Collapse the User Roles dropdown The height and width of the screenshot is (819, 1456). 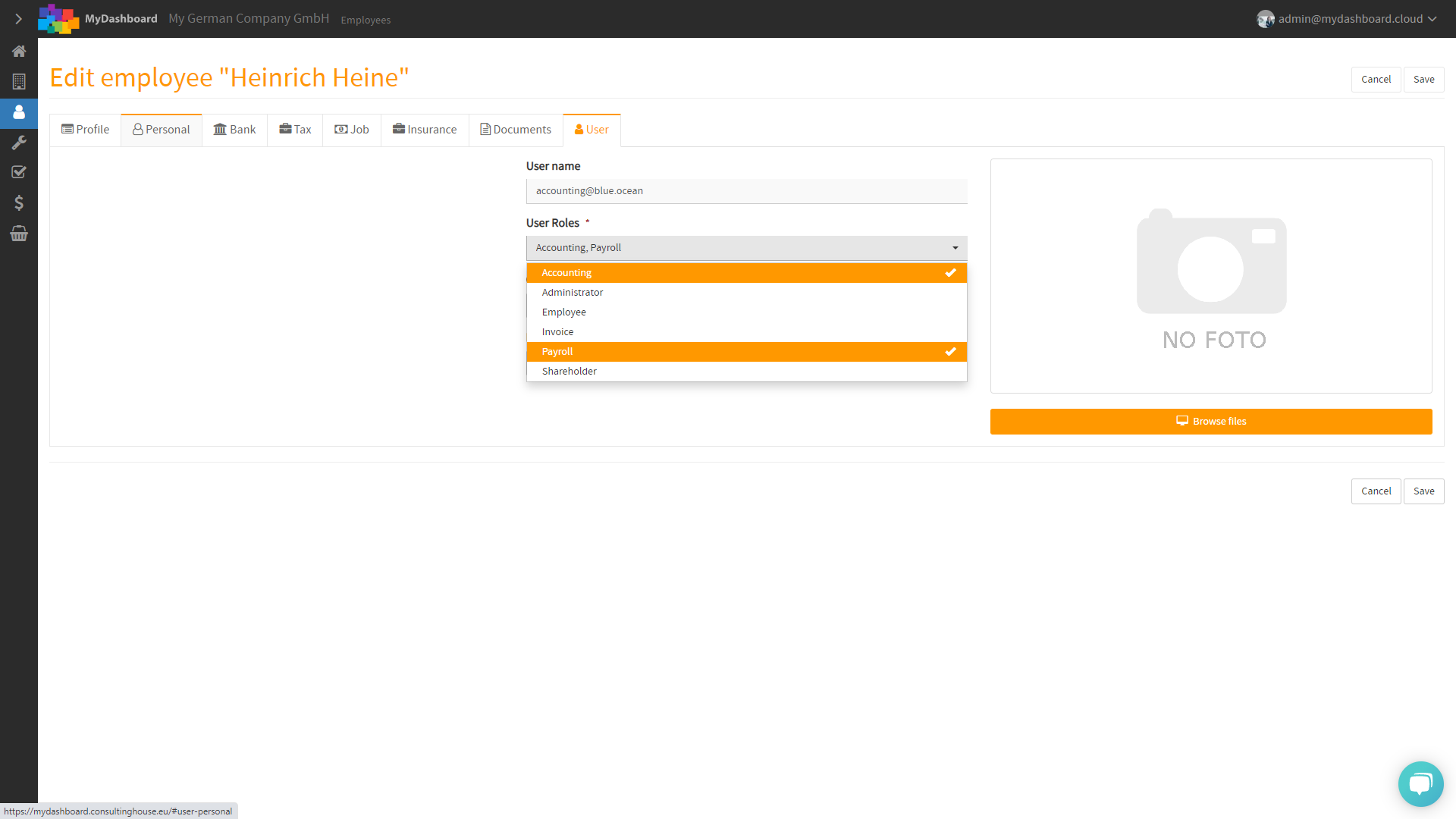tap(747, 248)
